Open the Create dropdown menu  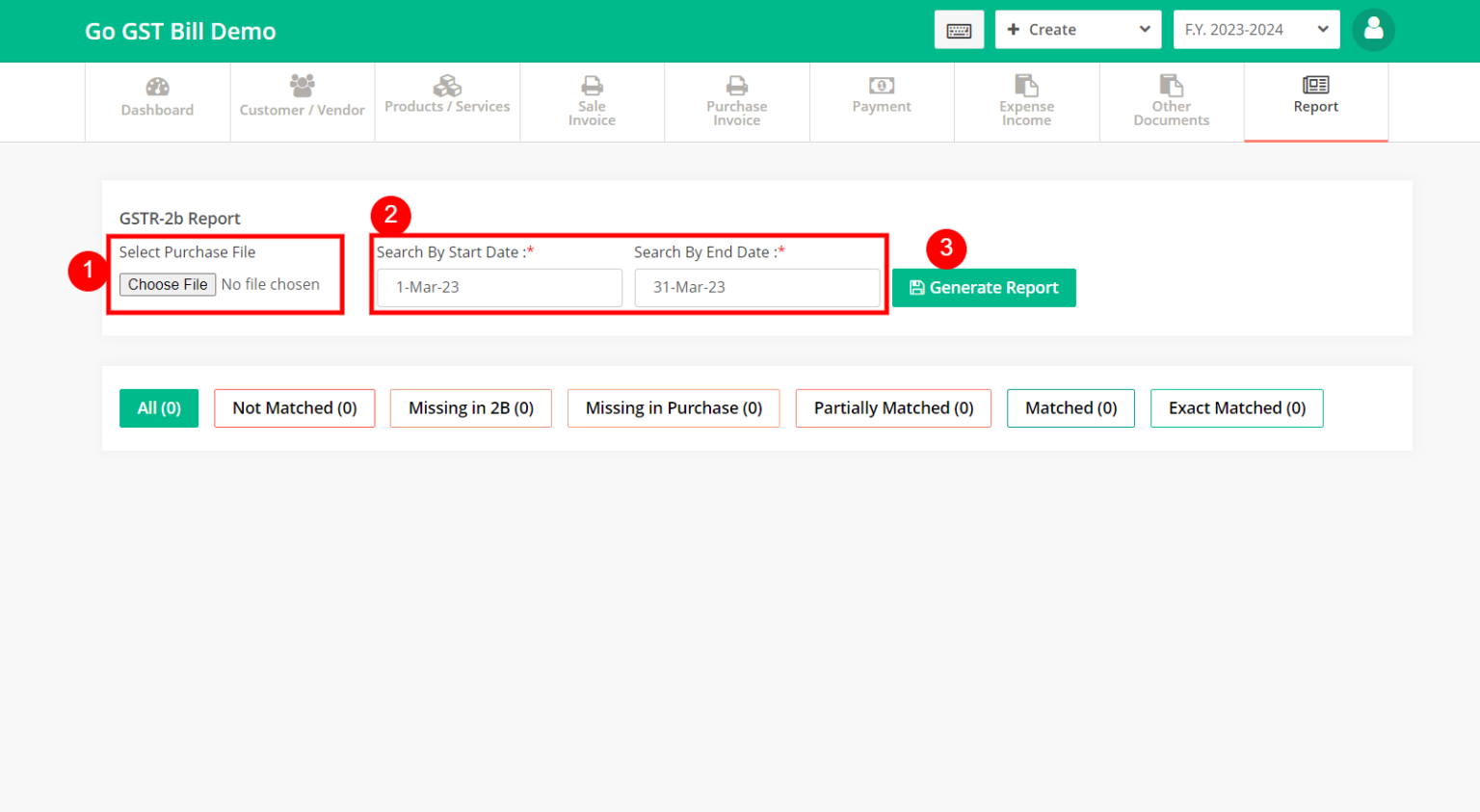(x=1077, y=29)
